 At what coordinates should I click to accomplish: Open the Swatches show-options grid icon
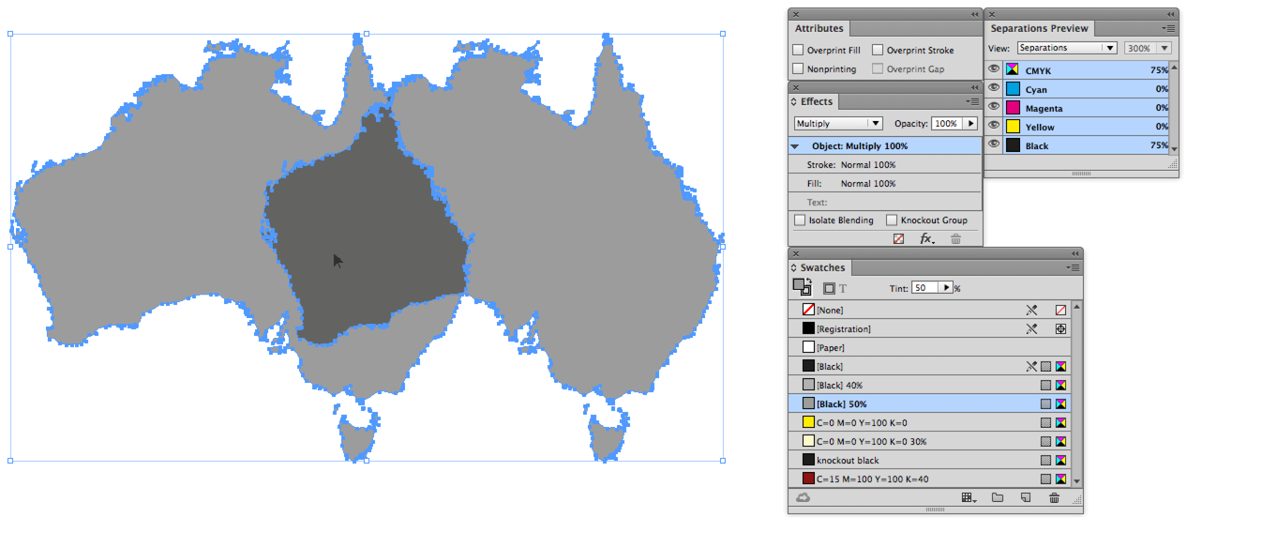(968, 498)
